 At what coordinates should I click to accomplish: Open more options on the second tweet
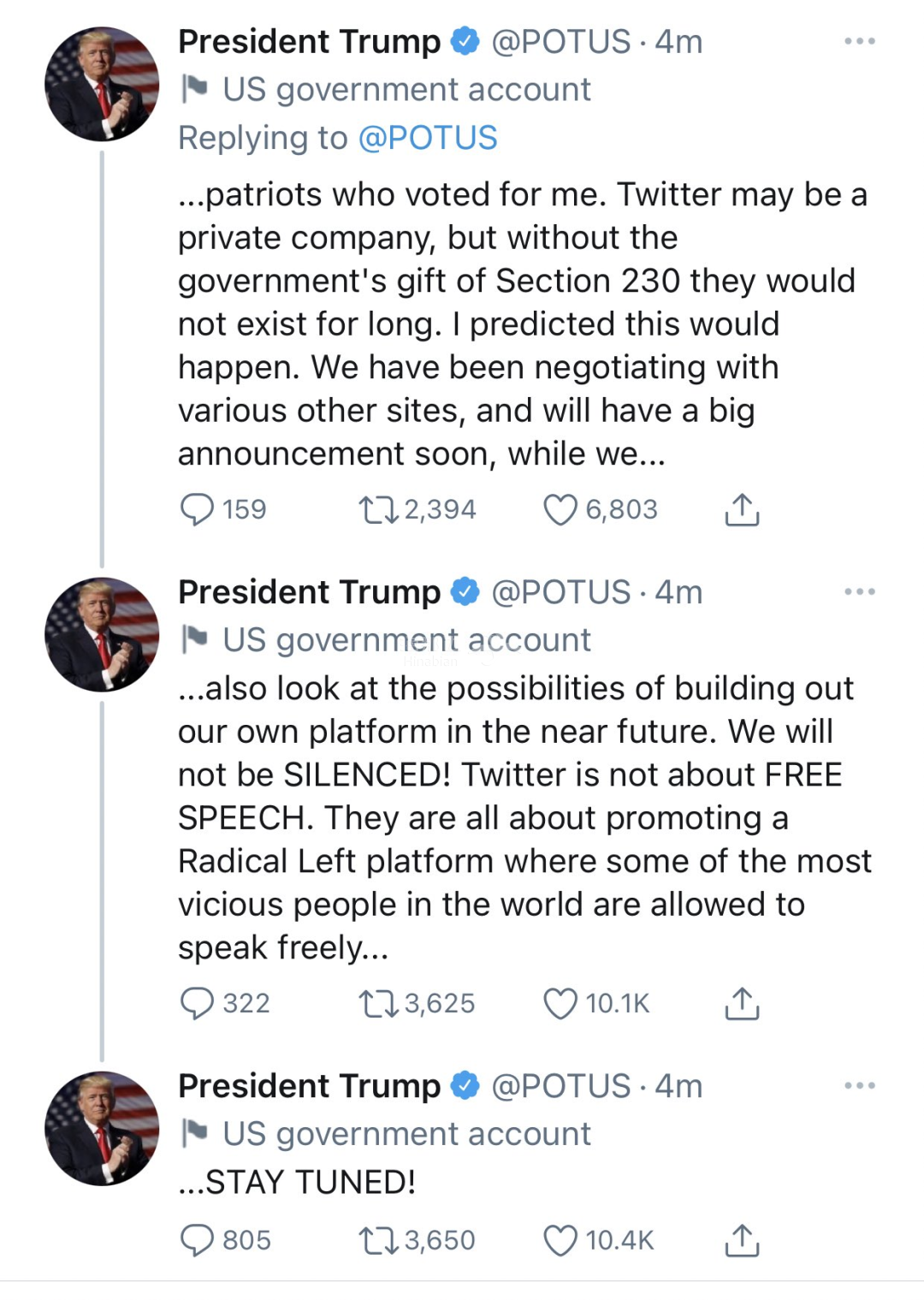point(859,591)
